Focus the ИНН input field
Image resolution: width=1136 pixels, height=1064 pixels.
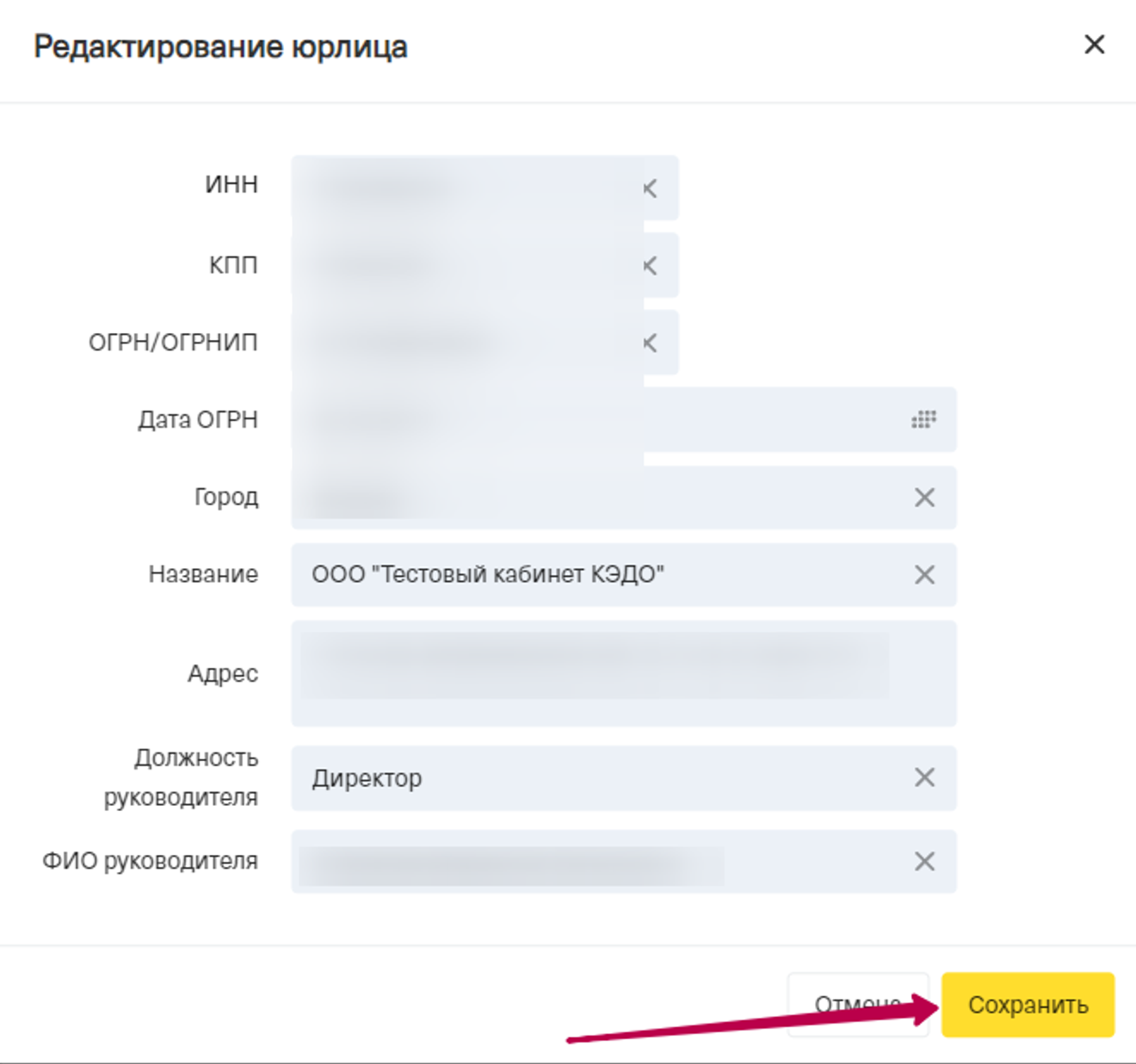[x=465, y=189]
